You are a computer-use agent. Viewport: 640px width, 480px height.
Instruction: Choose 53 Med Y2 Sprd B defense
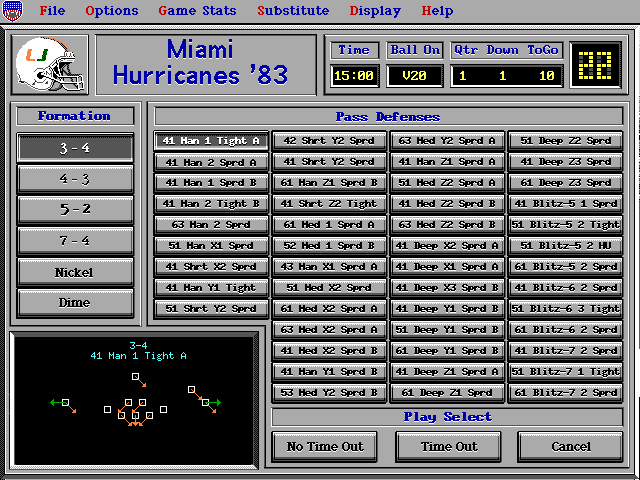point(329,393)
